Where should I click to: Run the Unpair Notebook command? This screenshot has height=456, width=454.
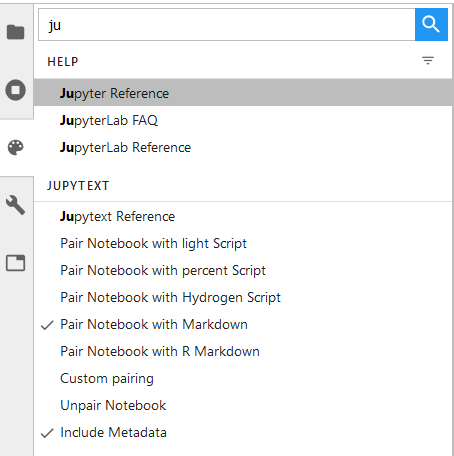pyautogui.click(x=243, y=405)
